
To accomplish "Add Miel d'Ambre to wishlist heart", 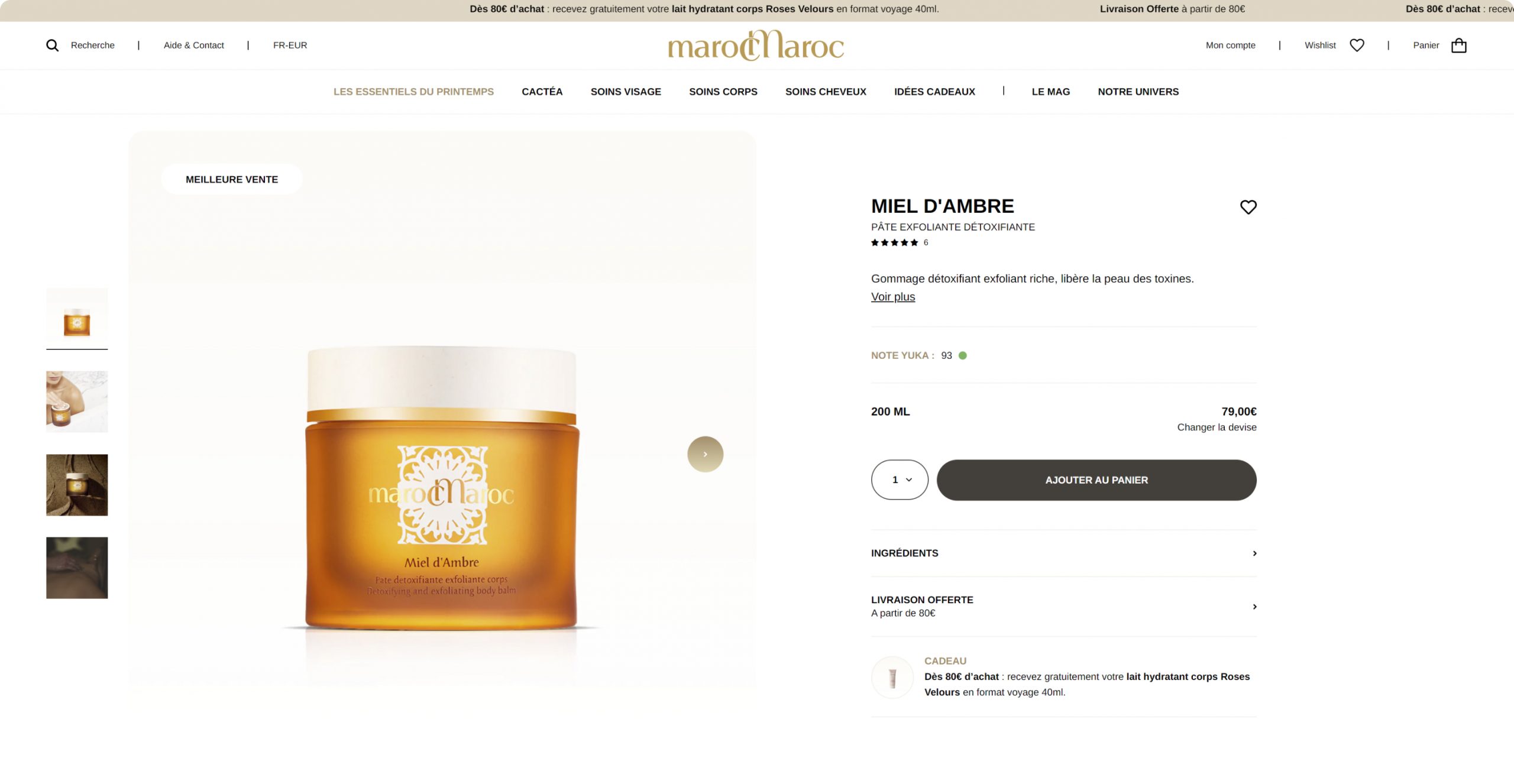I will tap(1248, 207).
